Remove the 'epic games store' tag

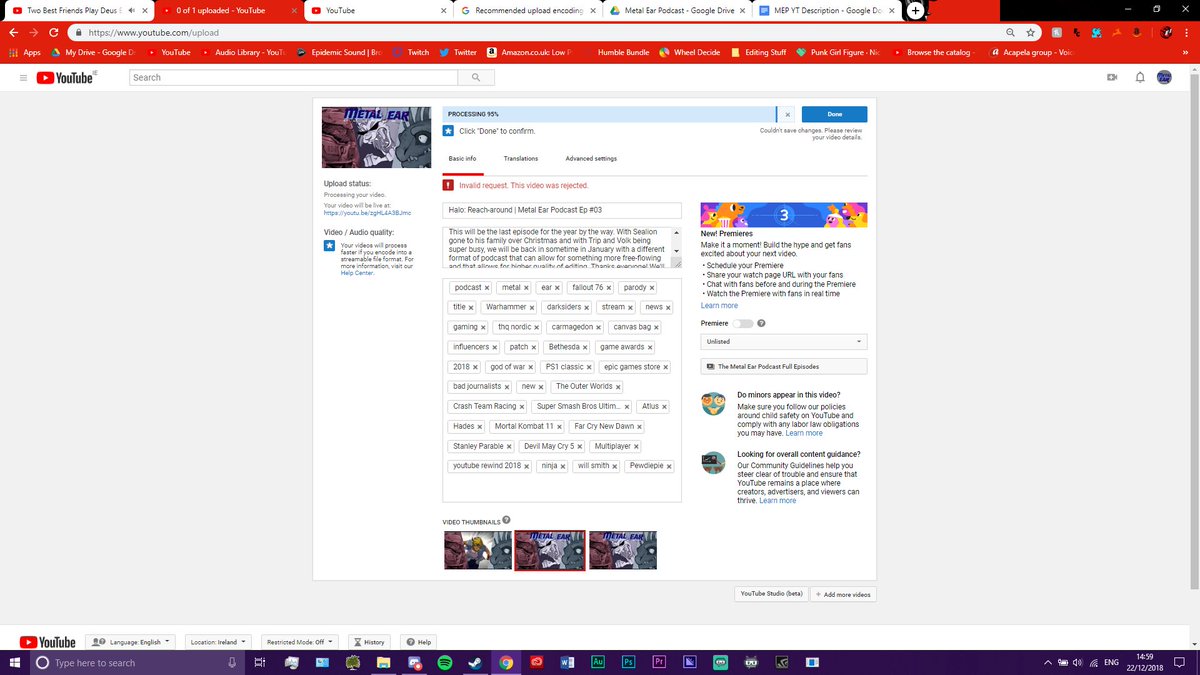click(666, 367)
